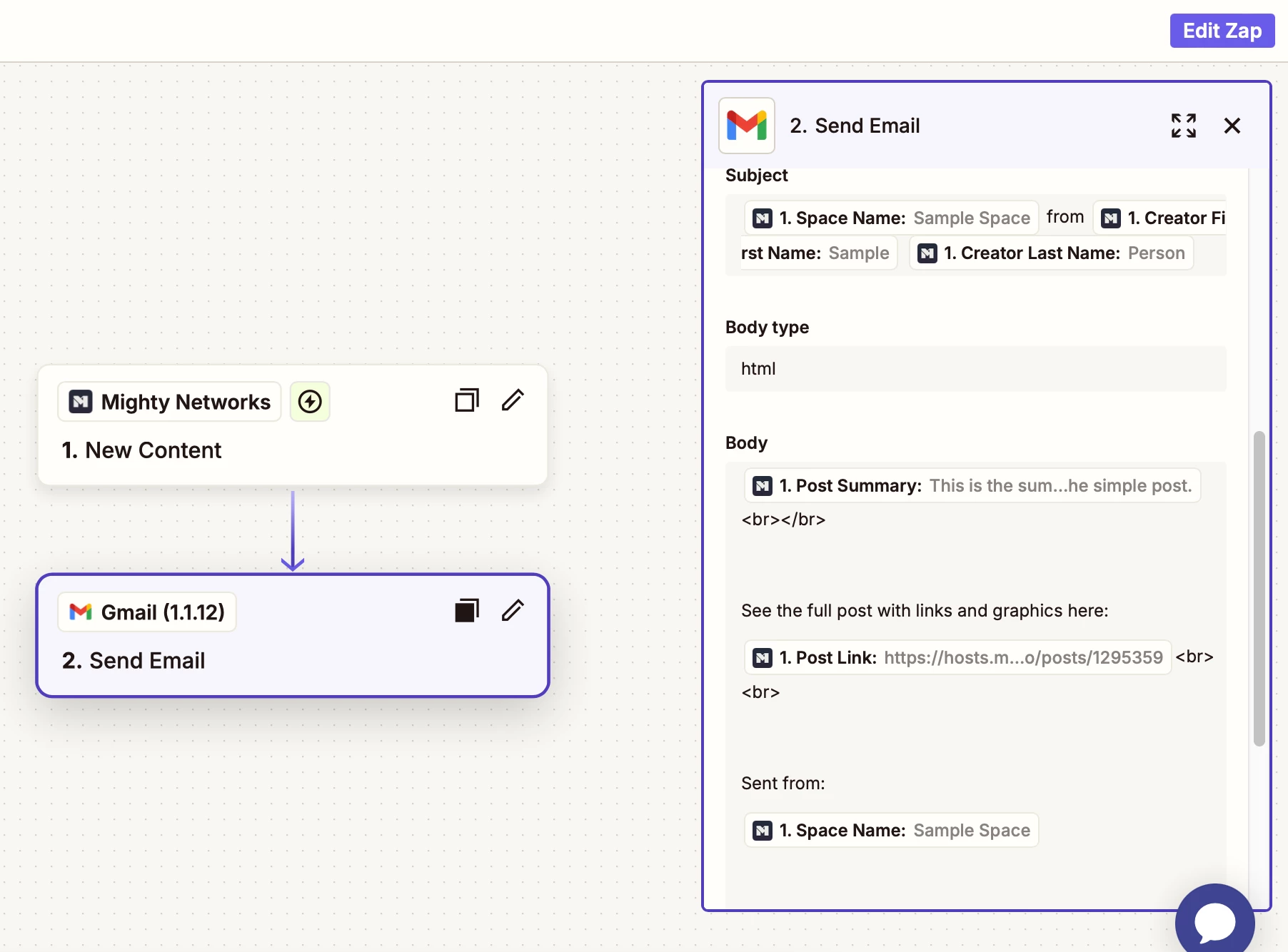Select the Mighty Networks app chip
The width and height of the screenshot is (1288, 952).
[x=170, y=402]
